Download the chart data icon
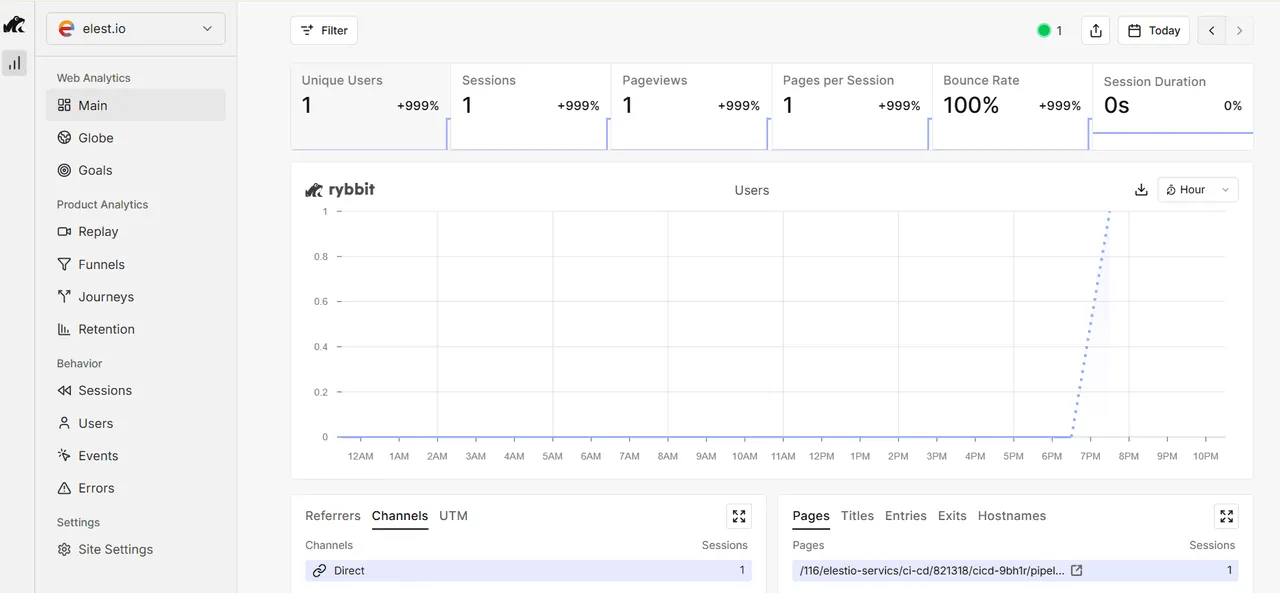The height and width of the screenshot is (593, 1280). [1141, 190]
